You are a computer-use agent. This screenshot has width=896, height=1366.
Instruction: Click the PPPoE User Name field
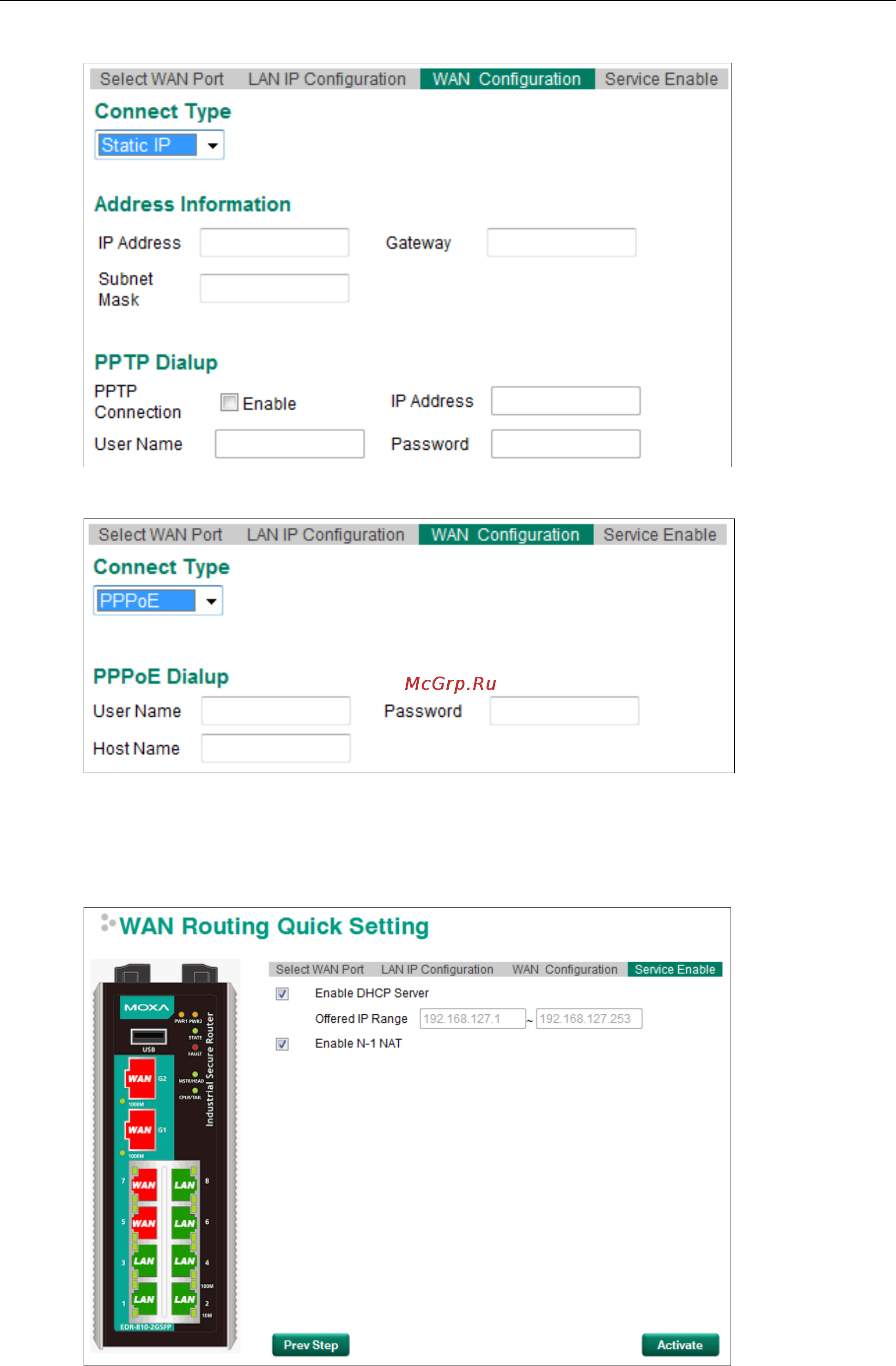click(x=276, y=711)
